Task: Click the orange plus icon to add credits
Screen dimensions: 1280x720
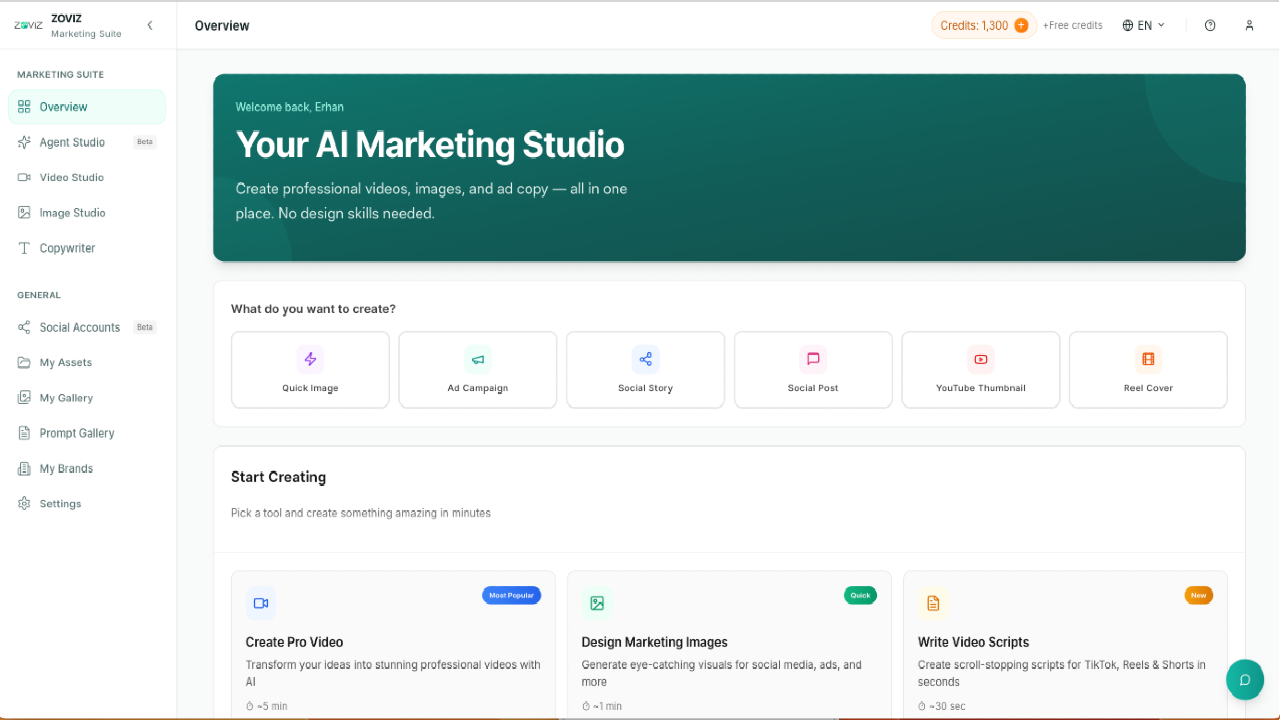Action: tap(1021, 25)
